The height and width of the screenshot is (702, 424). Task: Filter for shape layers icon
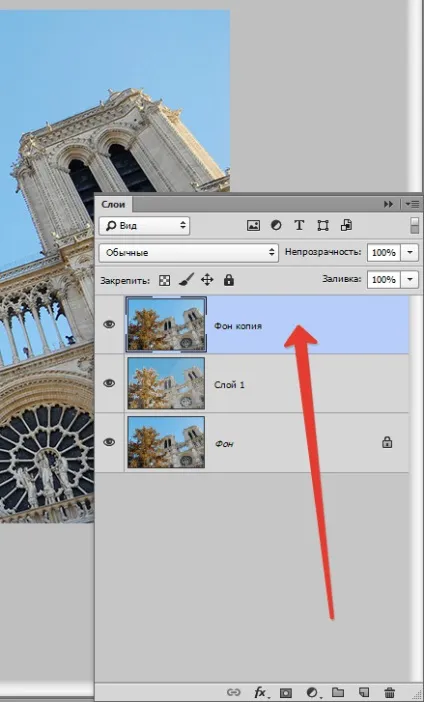(323, 226)
